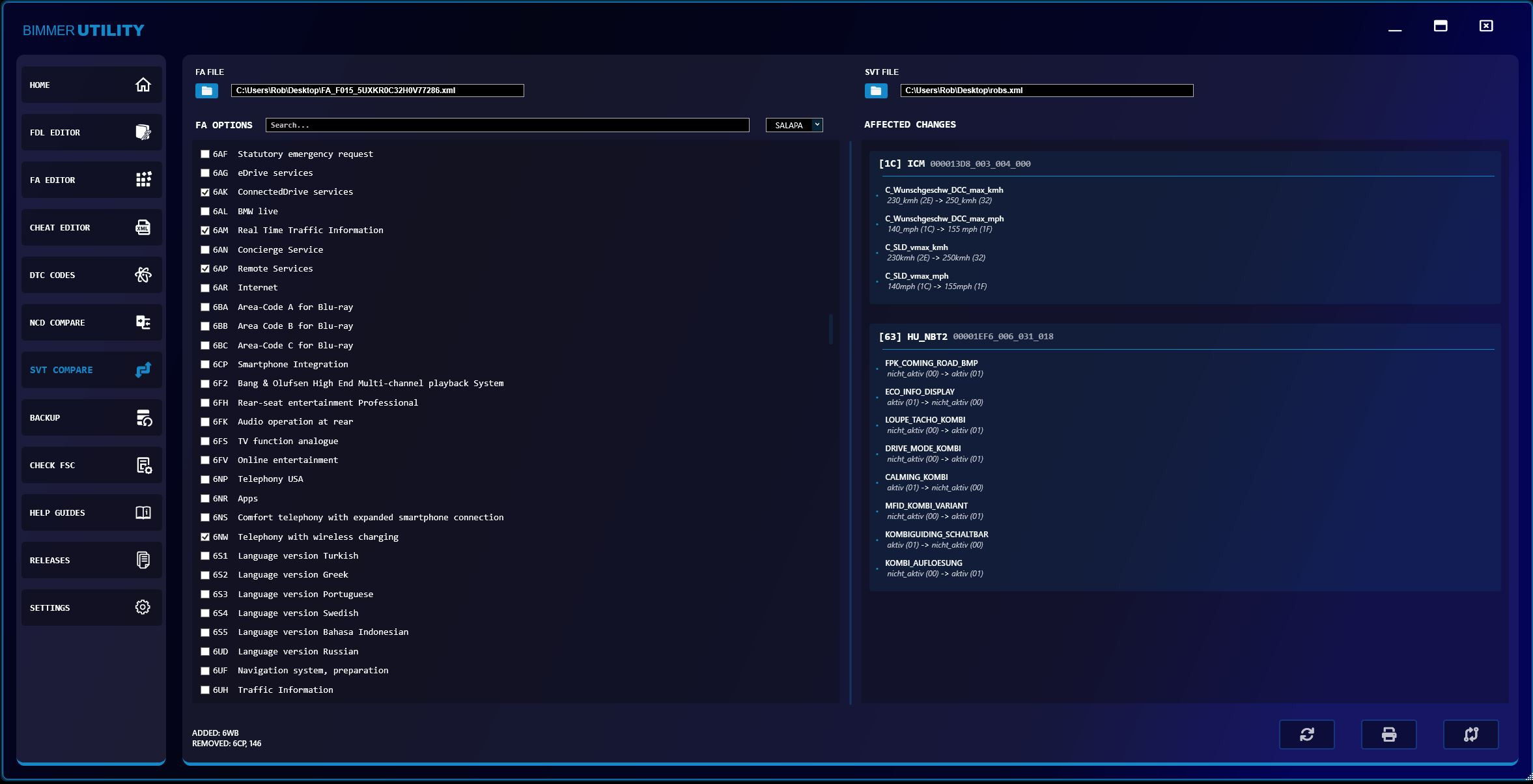Click the FA Editor grid icon
The height and width of the screenshot is (784, 1533).
(143, 180)
